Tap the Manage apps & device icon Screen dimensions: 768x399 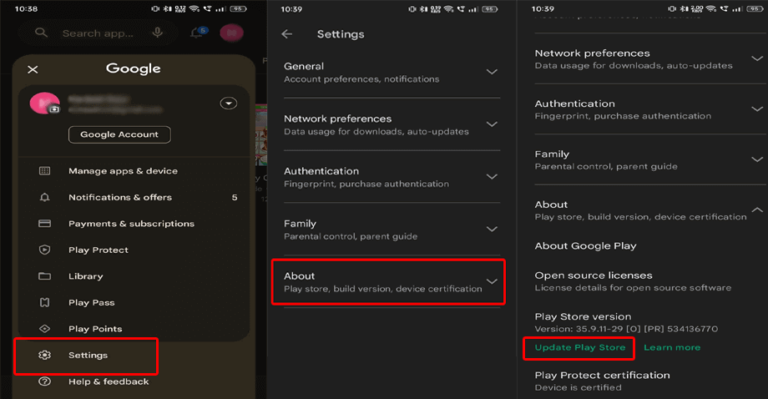coord(45,171)
